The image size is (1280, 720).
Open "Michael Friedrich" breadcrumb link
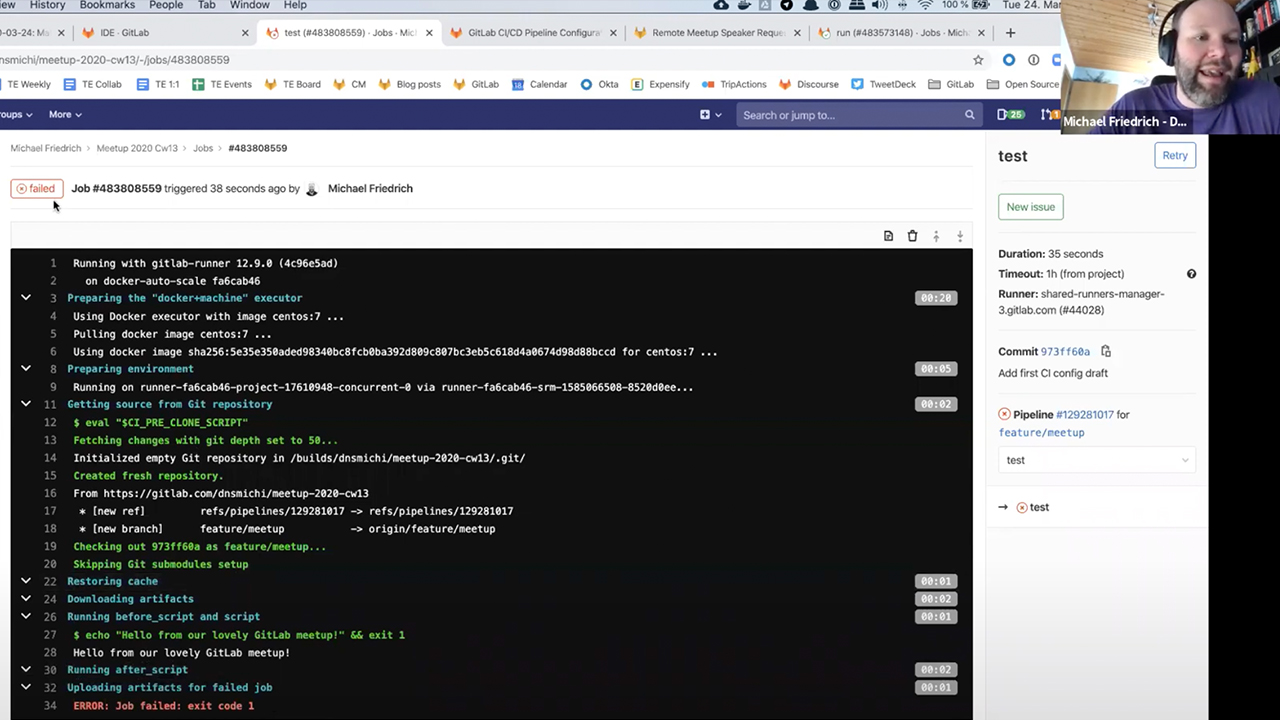click(x=46, y=148)
